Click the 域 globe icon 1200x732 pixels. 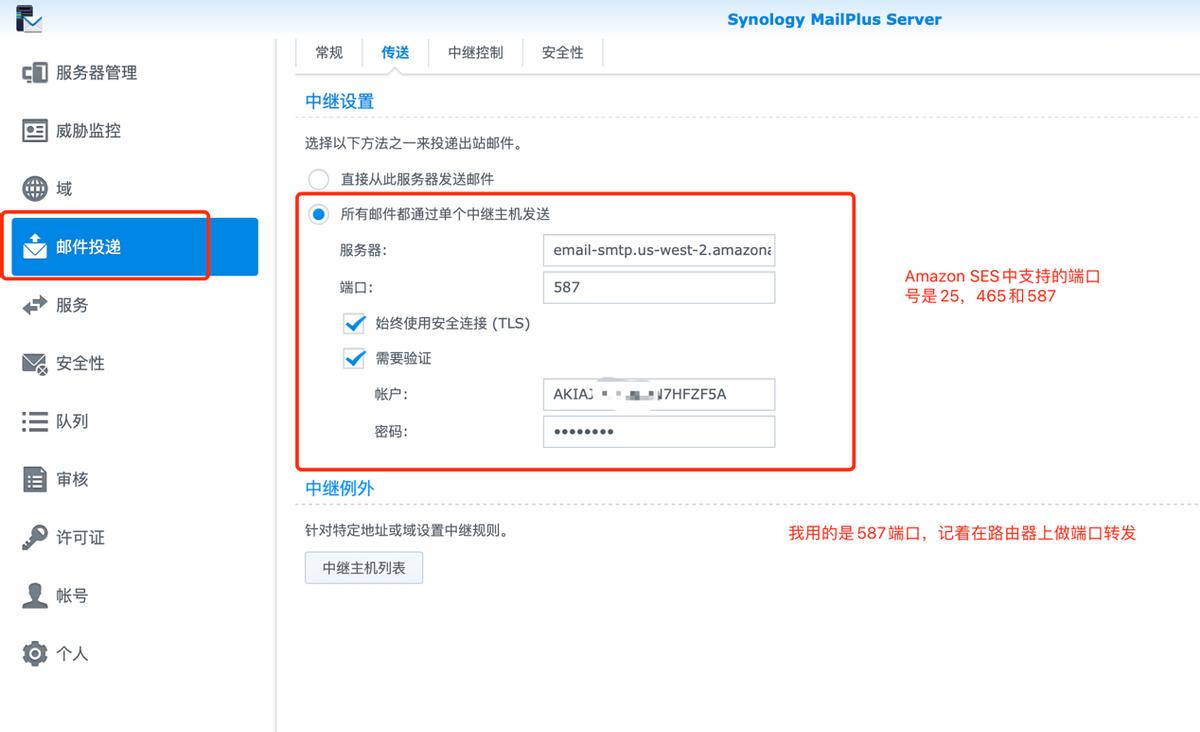pos(35,189)
